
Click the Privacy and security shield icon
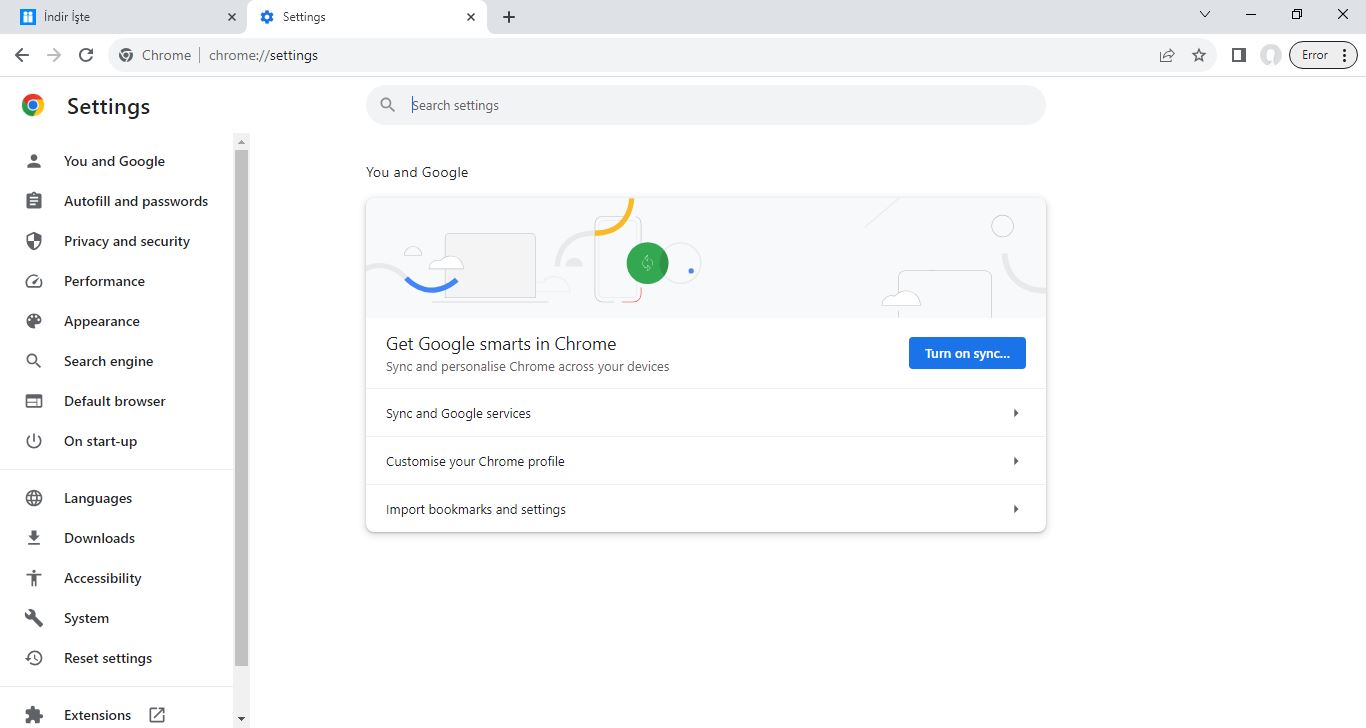pos(34,241)
